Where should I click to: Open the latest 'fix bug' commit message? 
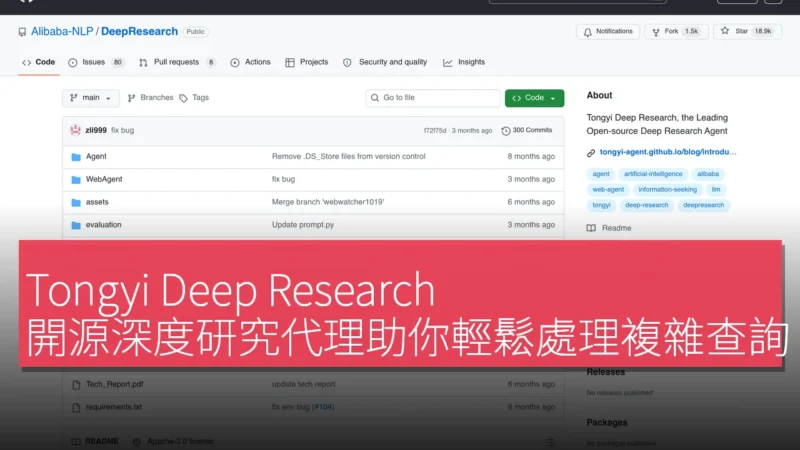tap(122, 131)
